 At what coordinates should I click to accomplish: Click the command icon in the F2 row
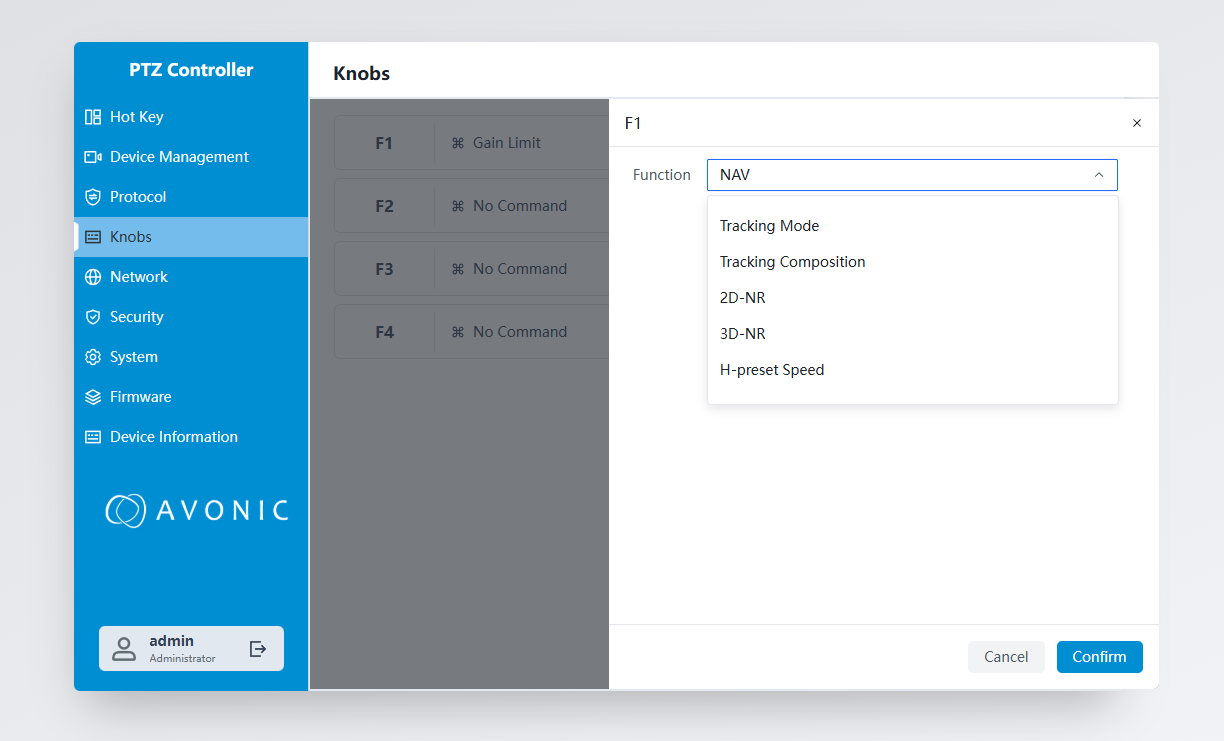(x=458, y=206)
